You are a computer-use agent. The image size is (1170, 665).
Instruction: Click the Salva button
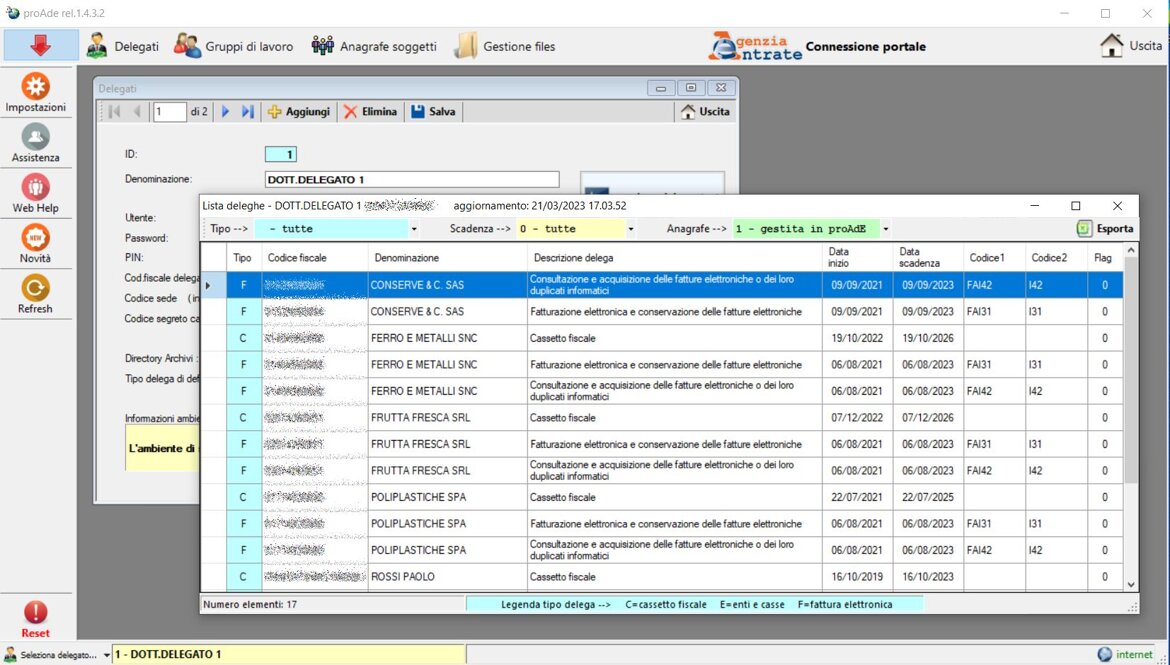pyautogui.click(x=433, y=112)
